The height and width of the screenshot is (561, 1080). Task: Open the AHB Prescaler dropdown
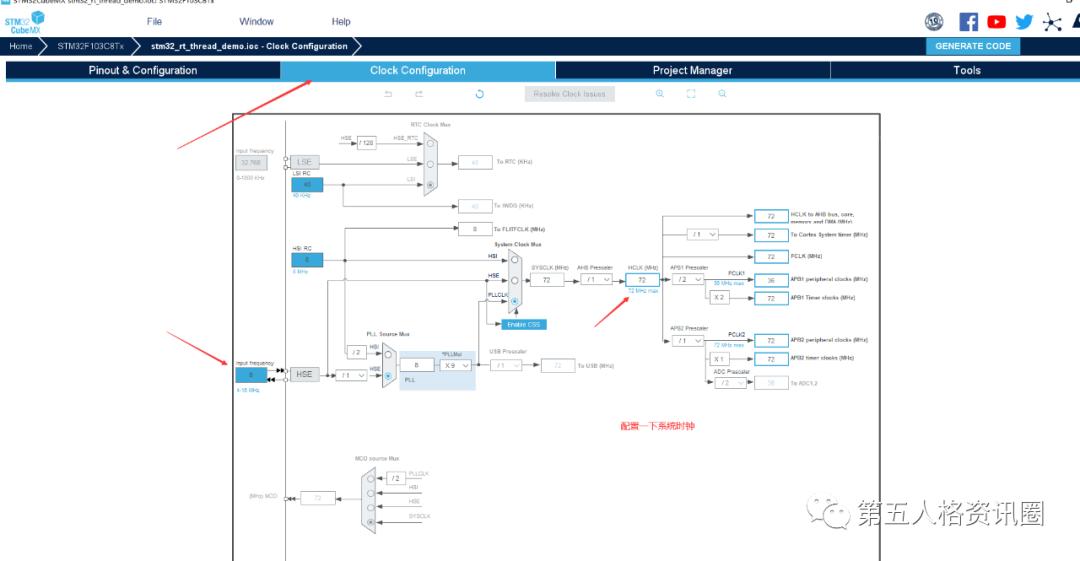[x=596, y=279]
